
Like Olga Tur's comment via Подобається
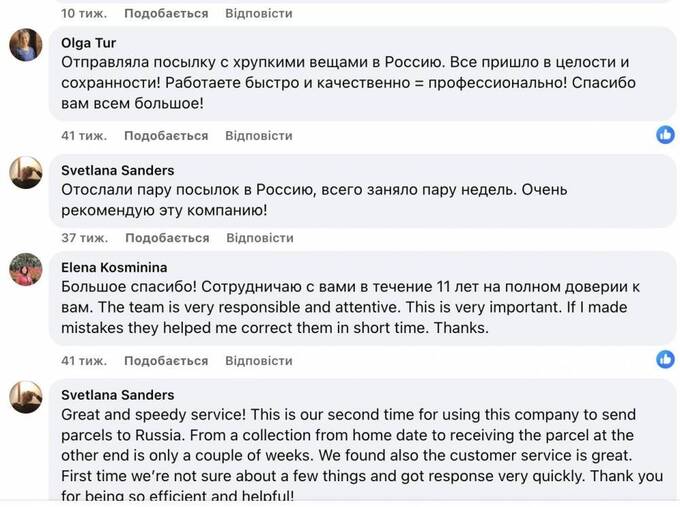(x=167, y=135)
